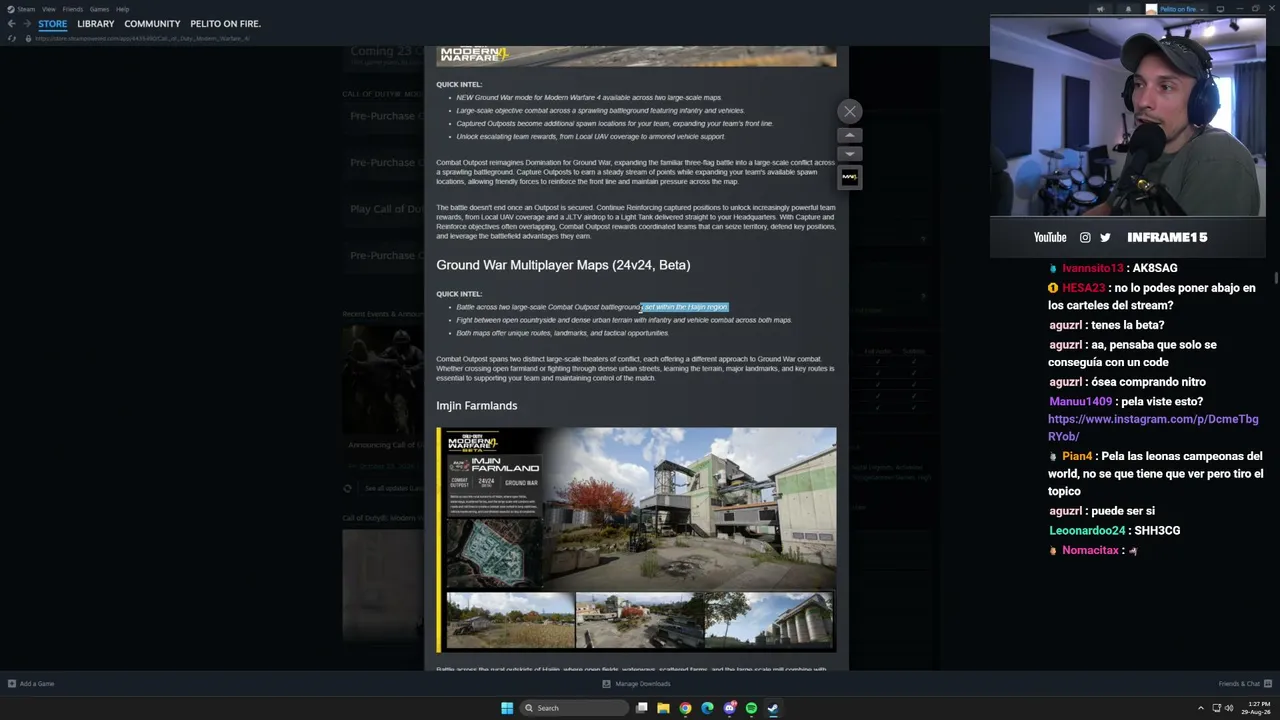Open the Friends menu
This screenshot has height=720, width=1280.
(72, 9)
